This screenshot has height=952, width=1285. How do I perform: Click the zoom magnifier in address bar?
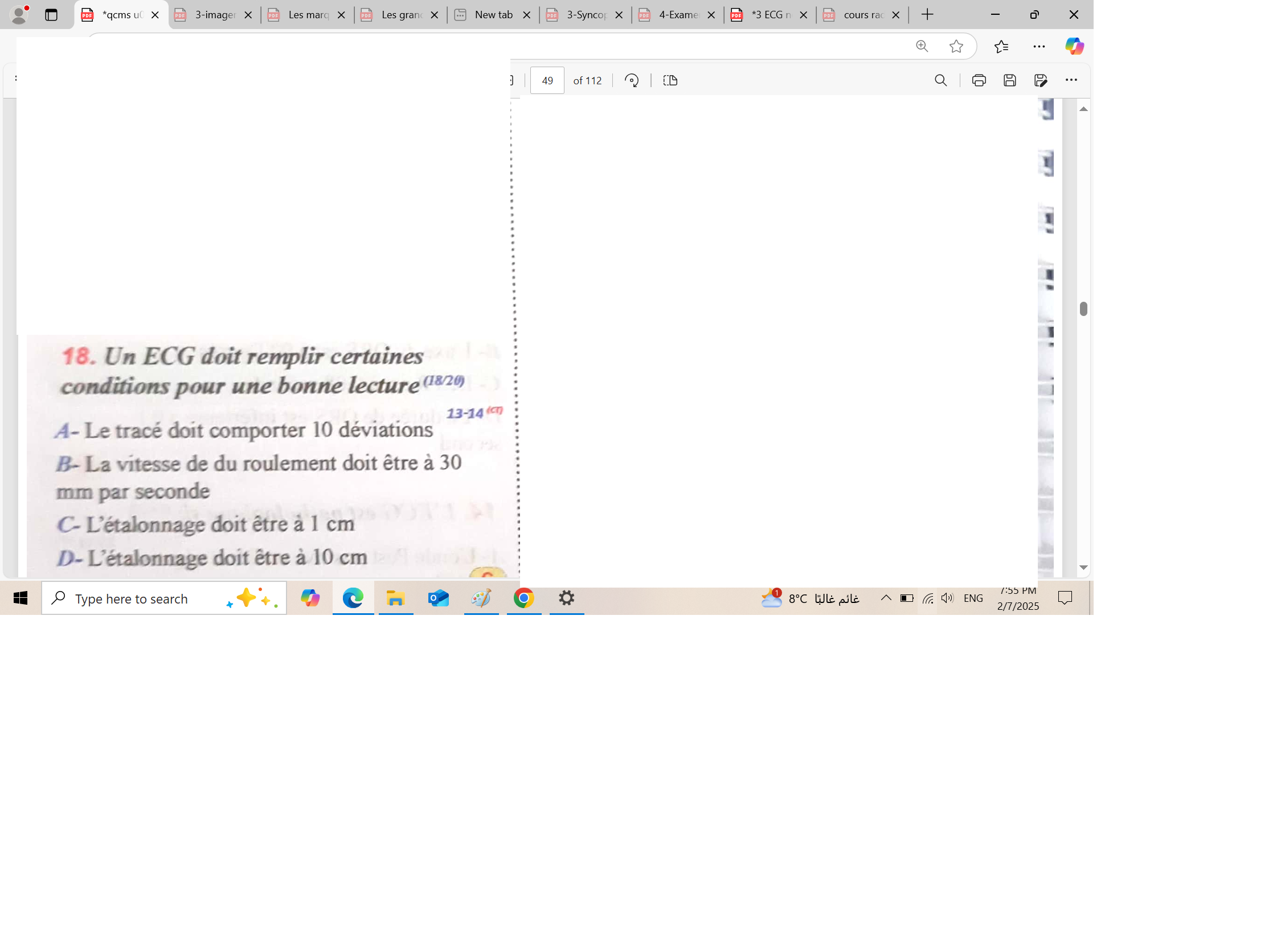pyautogui.click(x=922, y=46)
